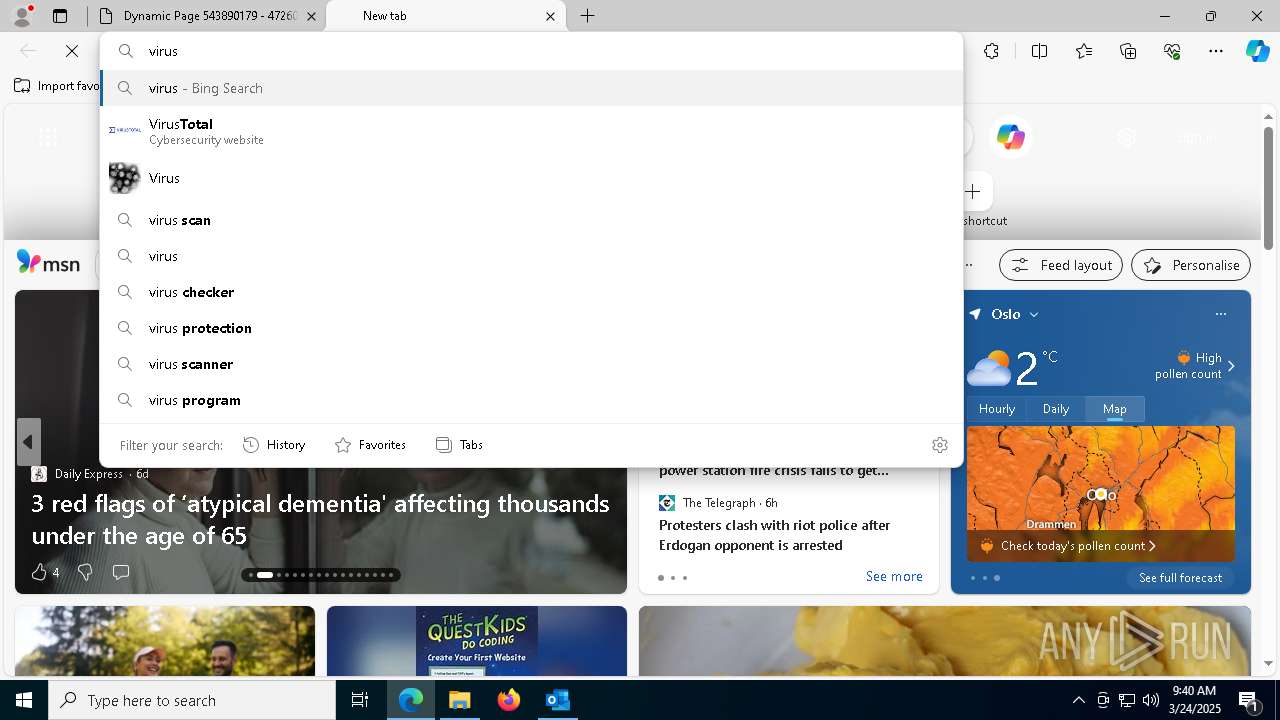Image resolution: width=1280 pixels, height=720 pixels.
Task: Open weather card more options
Action: (x=1220, y=314)
